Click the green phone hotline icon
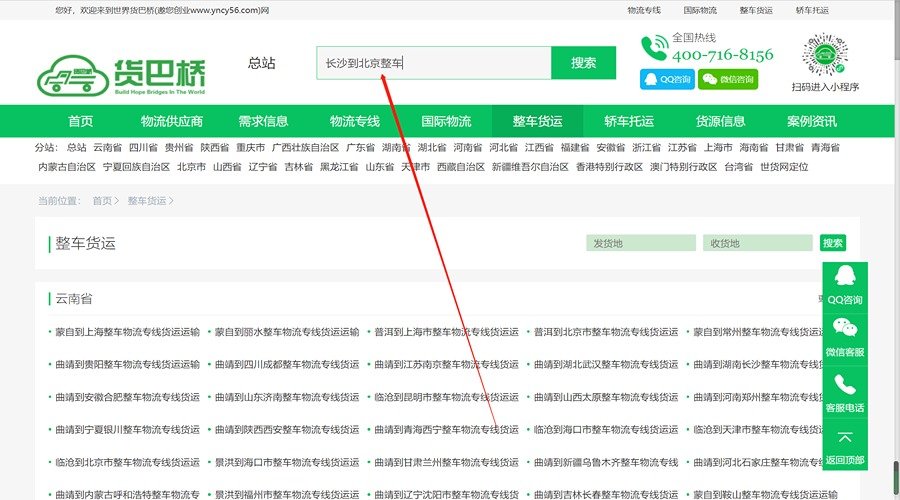This screenshot has height=500, width=900. click(654, 48)
